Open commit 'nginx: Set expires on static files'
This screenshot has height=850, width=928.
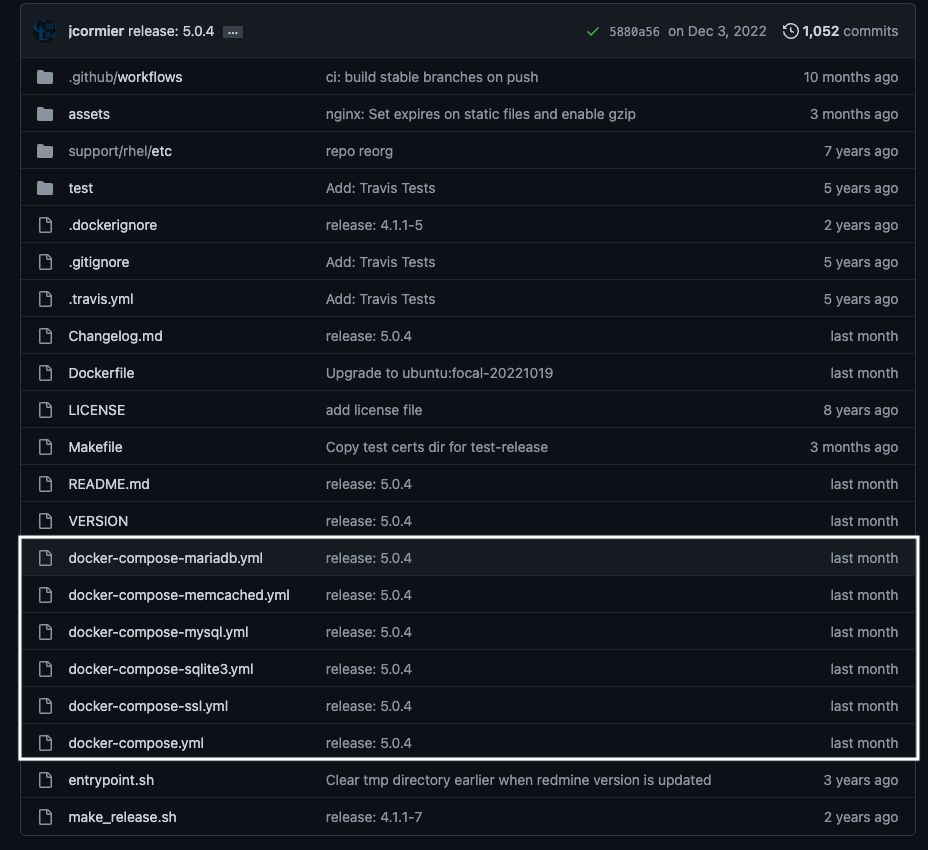click(481, 114)
